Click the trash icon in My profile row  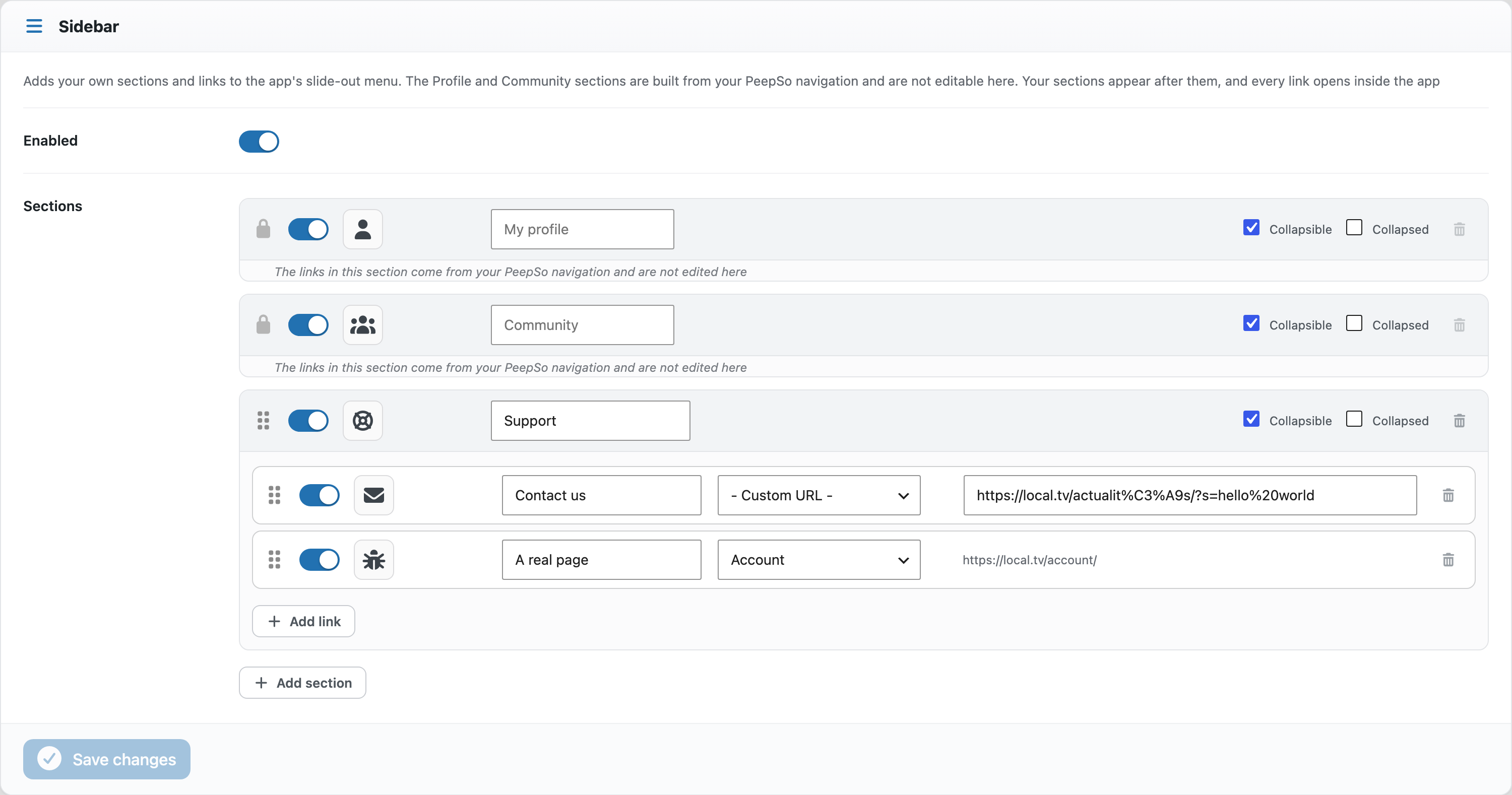click(1459, 229)
